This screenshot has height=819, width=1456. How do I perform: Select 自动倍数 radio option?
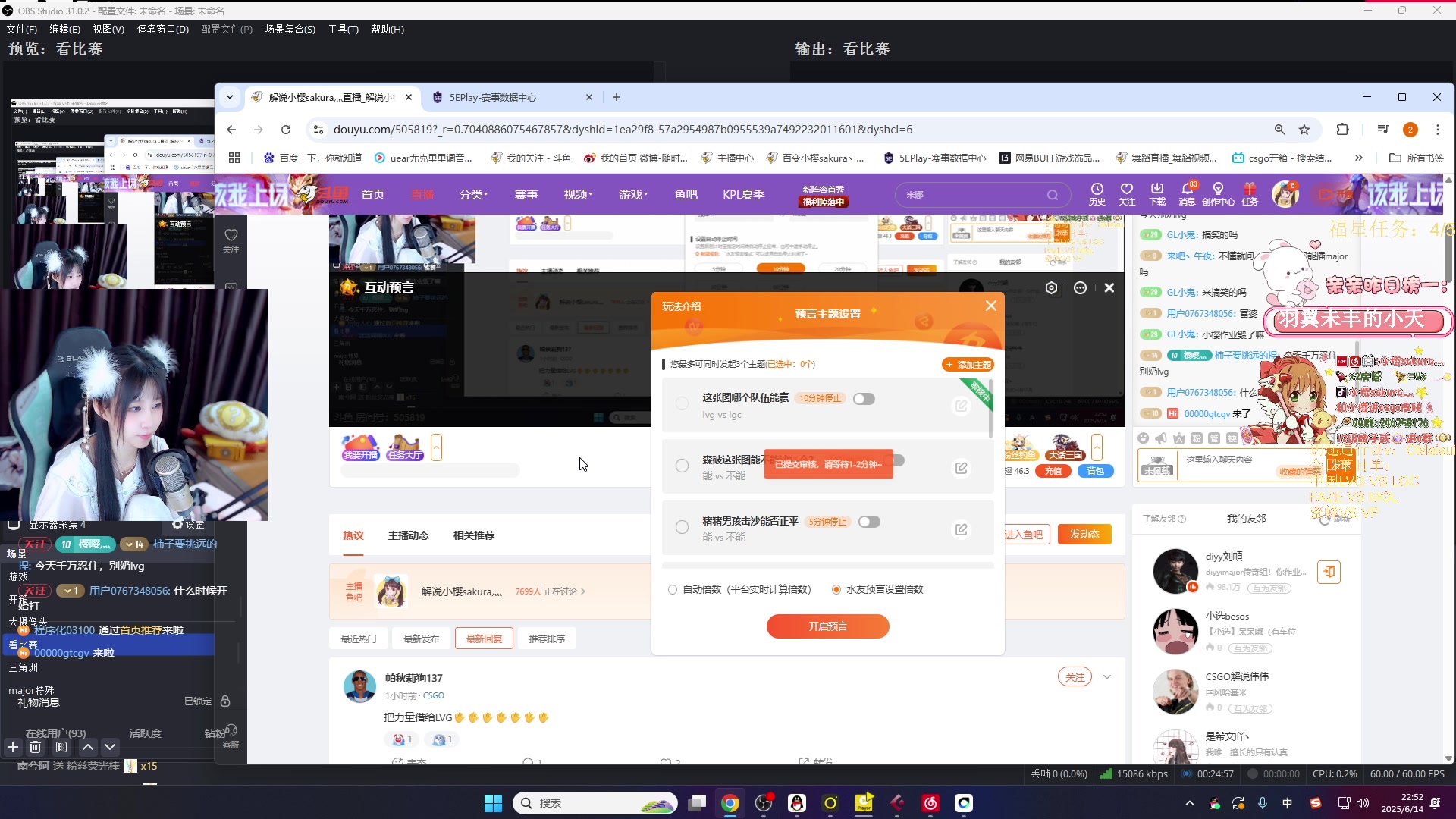point(673,589)
